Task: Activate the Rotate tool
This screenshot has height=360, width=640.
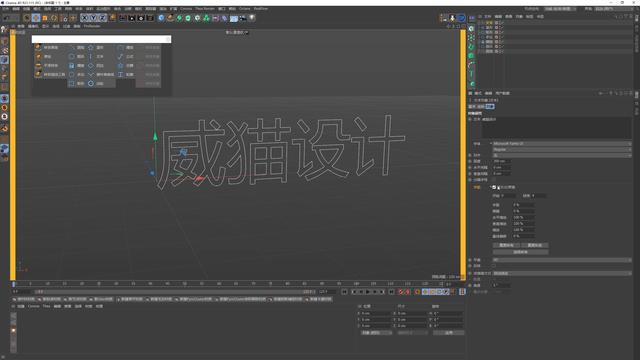Action: (54, 18)
